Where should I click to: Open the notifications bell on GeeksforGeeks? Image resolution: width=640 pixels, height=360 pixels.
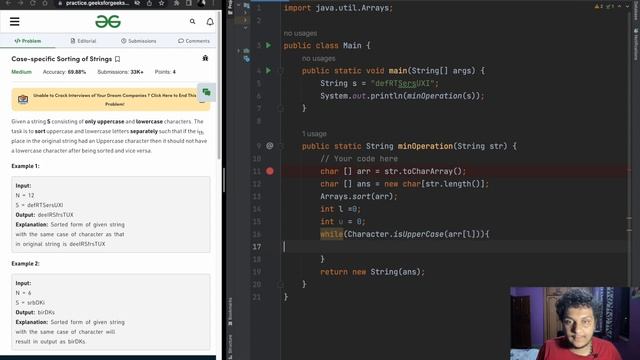[210, 22]
